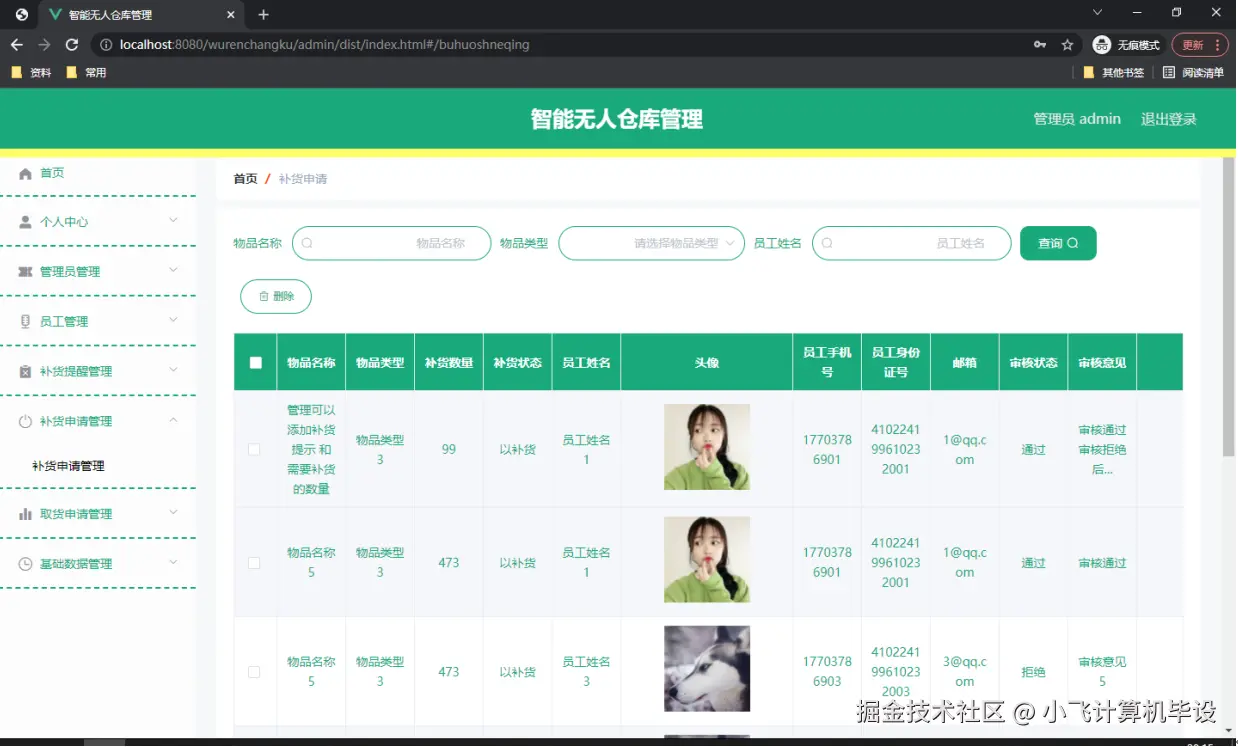Click the site info icon before localhost
1238x747 pixels.
(x=105, y=45)
